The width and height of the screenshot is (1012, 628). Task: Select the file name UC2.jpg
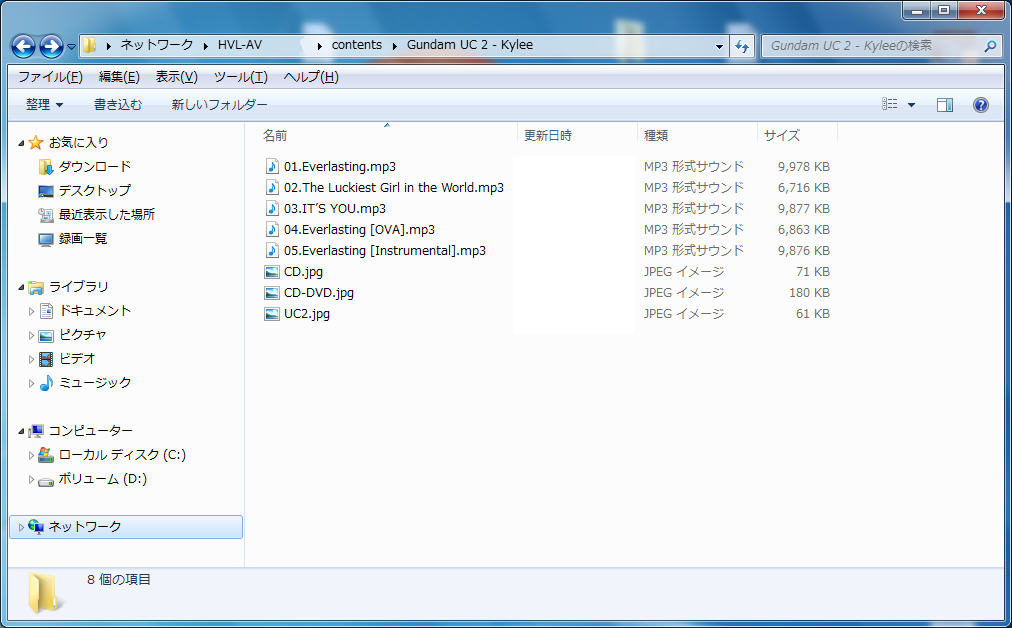[307, 314]
